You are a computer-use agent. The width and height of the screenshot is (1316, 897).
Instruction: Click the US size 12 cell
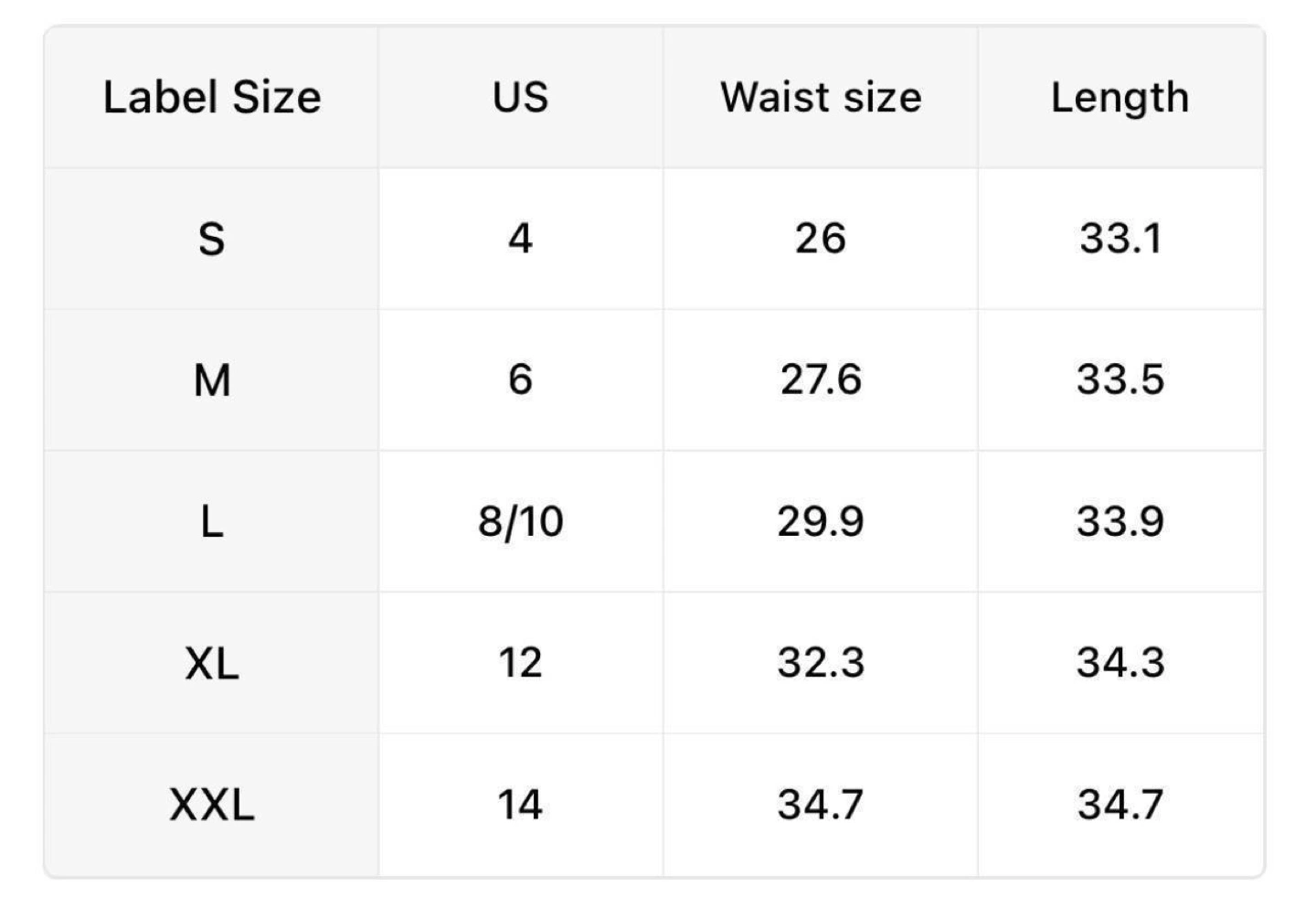[521, 663]
